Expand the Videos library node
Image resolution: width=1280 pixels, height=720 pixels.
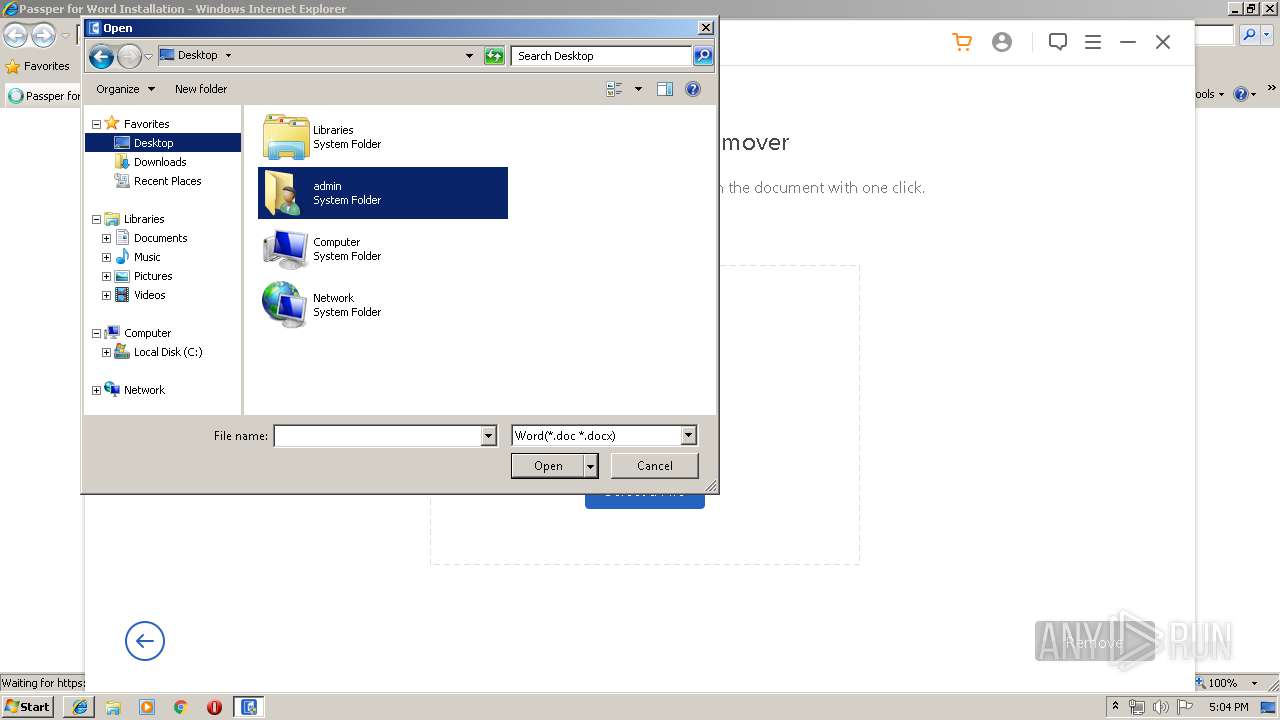[x=106, y=295]
